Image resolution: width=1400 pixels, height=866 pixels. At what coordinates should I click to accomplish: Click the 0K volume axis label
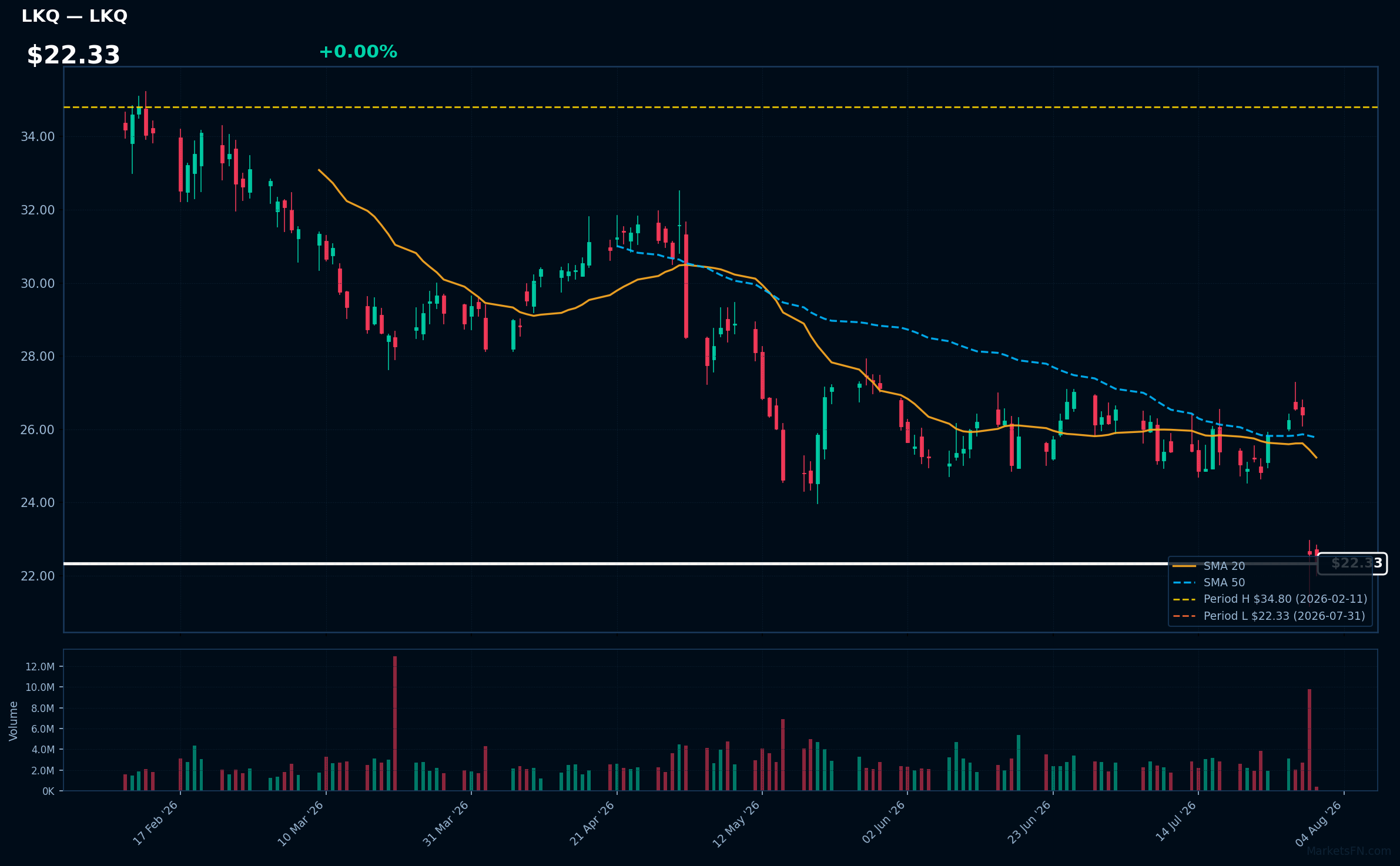(x=48, y=791)
